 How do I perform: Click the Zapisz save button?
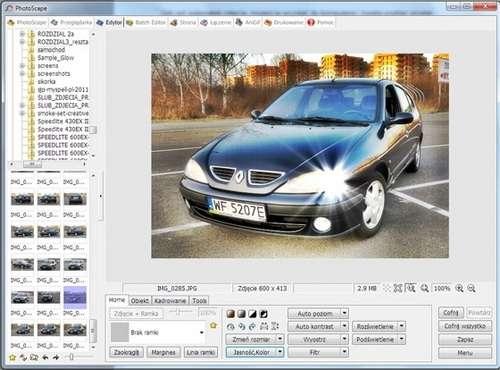click(x=465, y=339)
